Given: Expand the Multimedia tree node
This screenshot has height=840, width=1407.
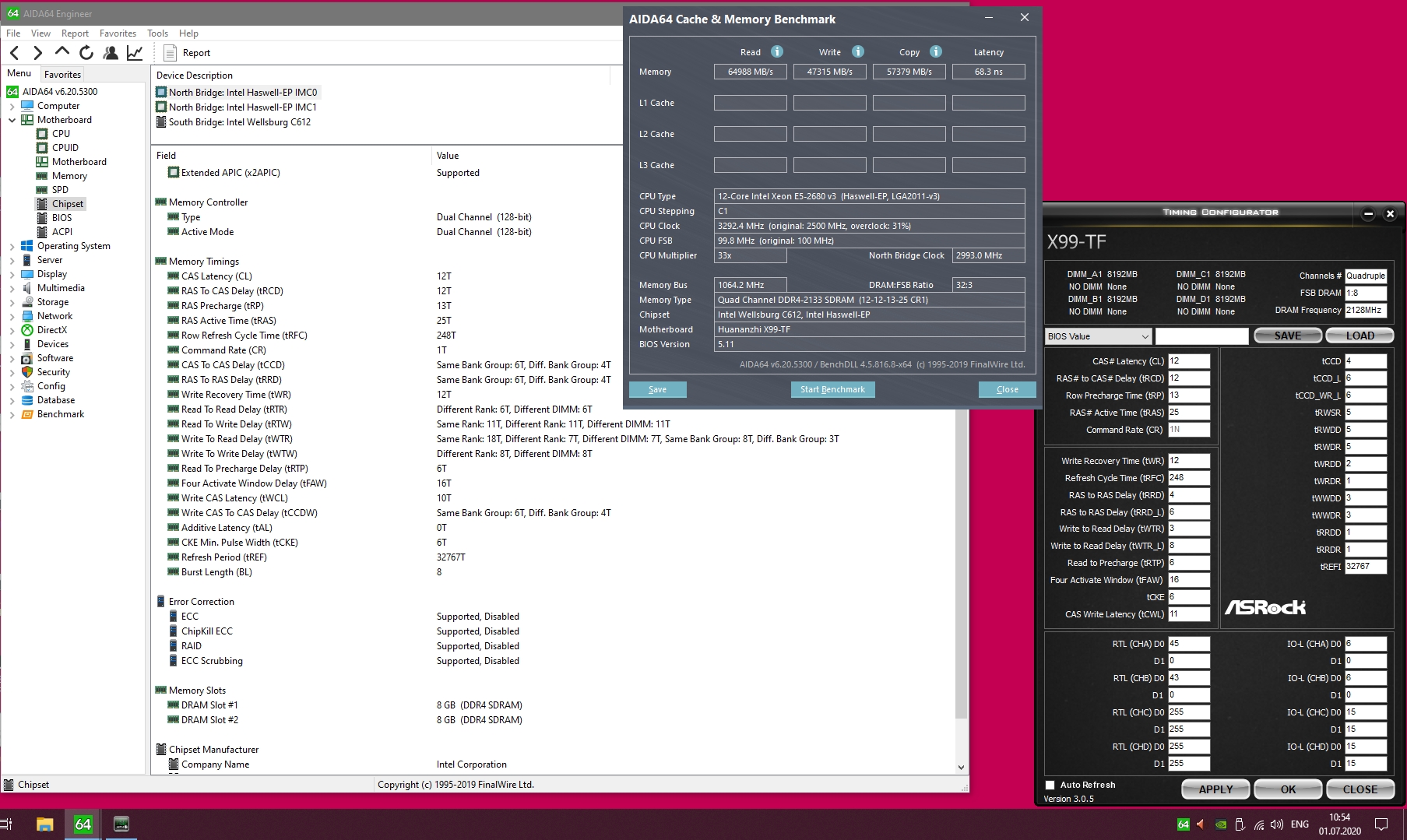Looking at the screenshot, I should 12,288.
